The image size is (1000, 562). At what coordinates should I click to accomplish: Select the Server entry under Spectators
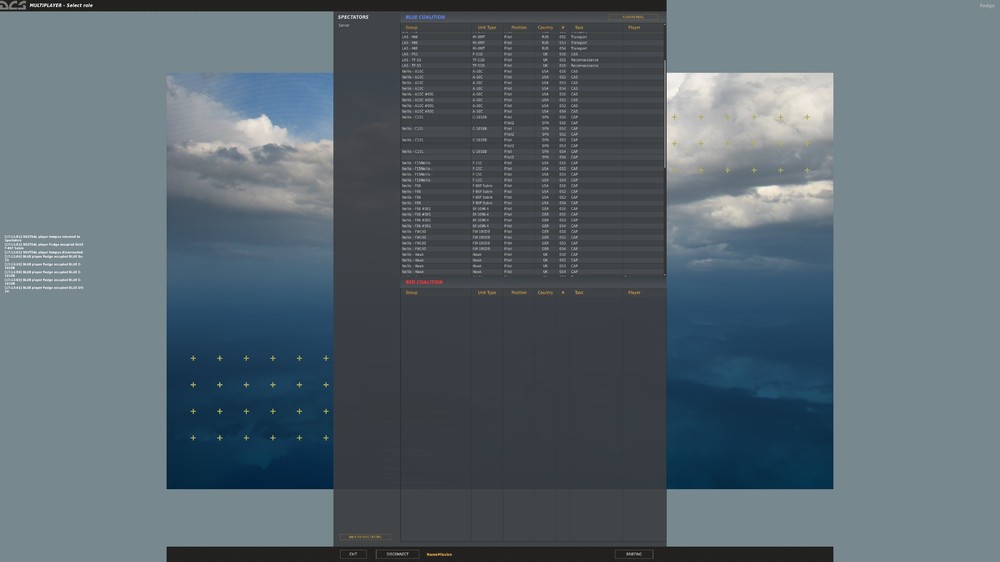point(344,26)
